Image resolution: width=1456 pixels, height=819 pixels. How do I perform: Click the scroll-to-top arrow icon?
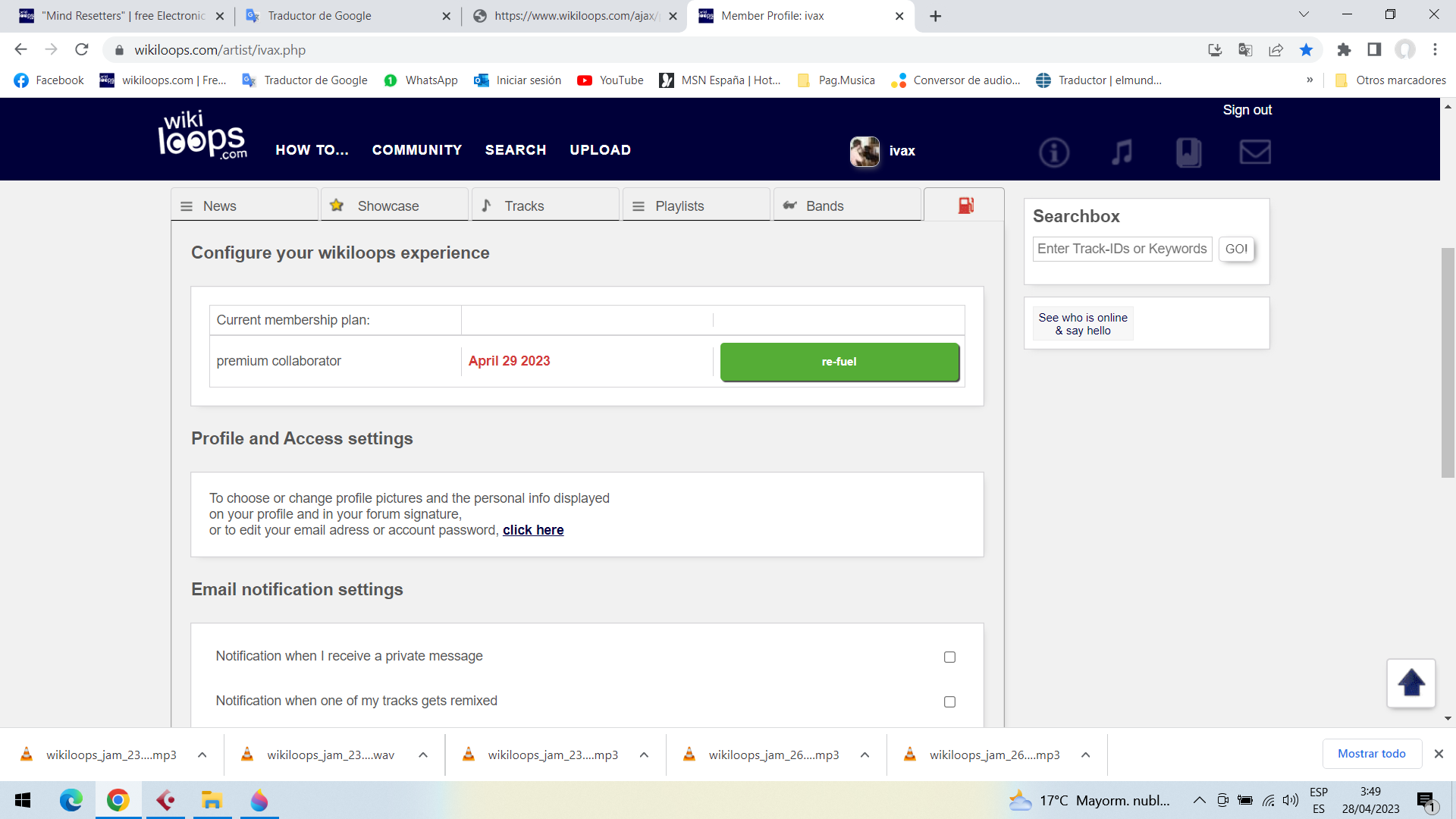(x=1410, y=683)
